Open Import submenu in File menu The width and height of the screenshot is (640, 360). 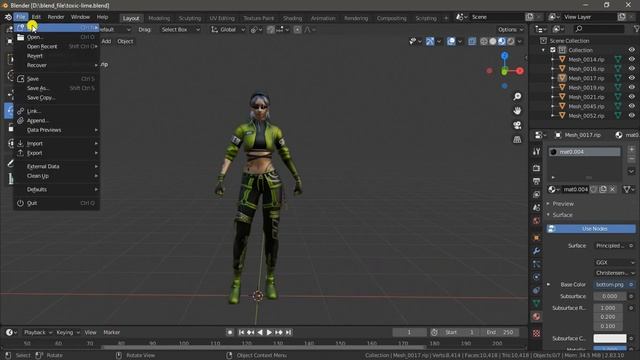click(x=56, y=144)
